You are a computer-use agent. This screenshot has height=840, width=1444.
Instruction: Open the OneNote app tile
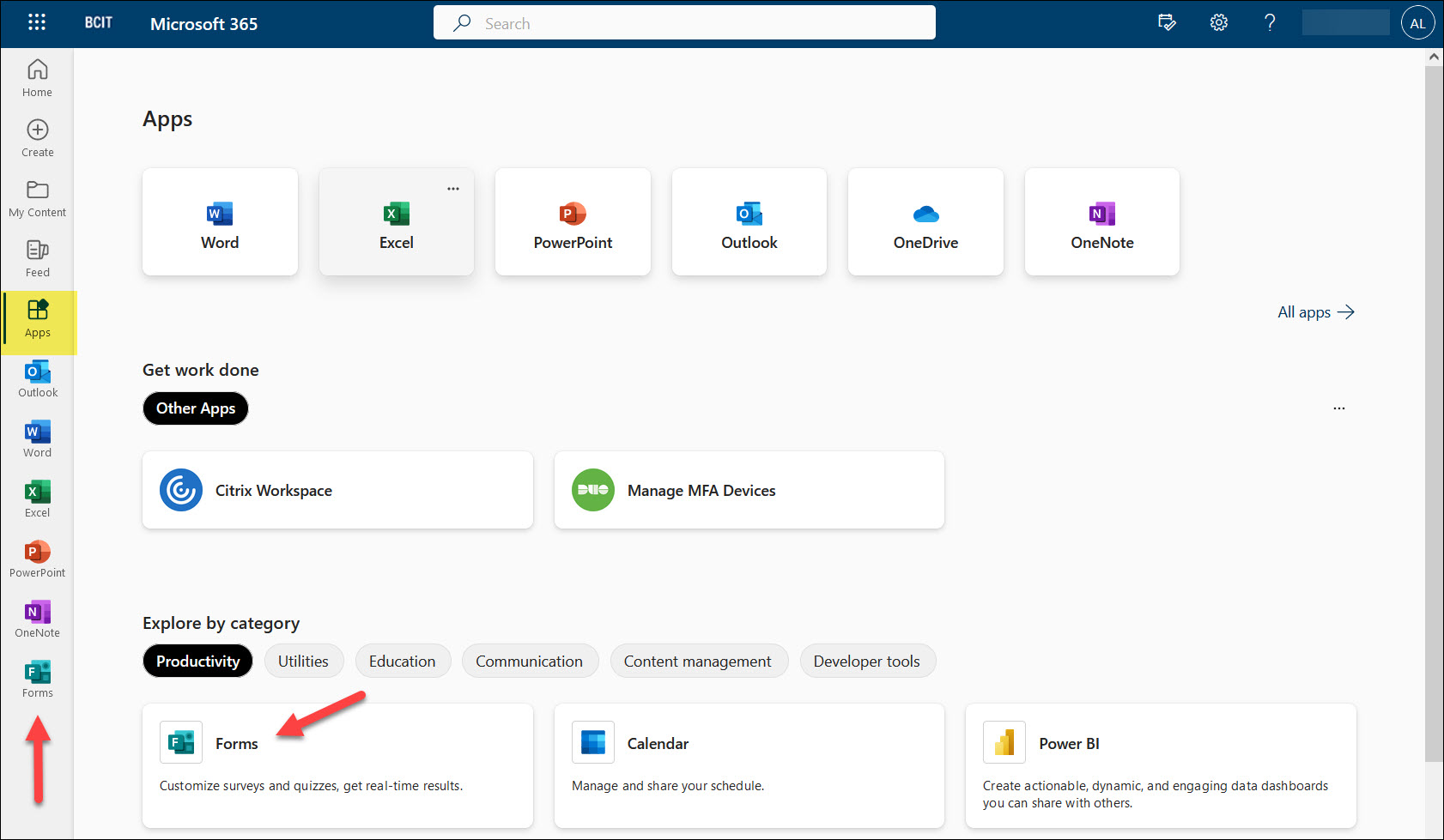tap(1102, 222)
